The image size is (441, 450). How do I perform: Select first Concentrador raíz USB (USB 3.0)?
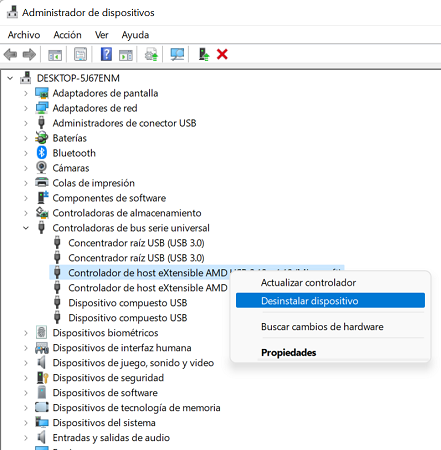point(136,243)
